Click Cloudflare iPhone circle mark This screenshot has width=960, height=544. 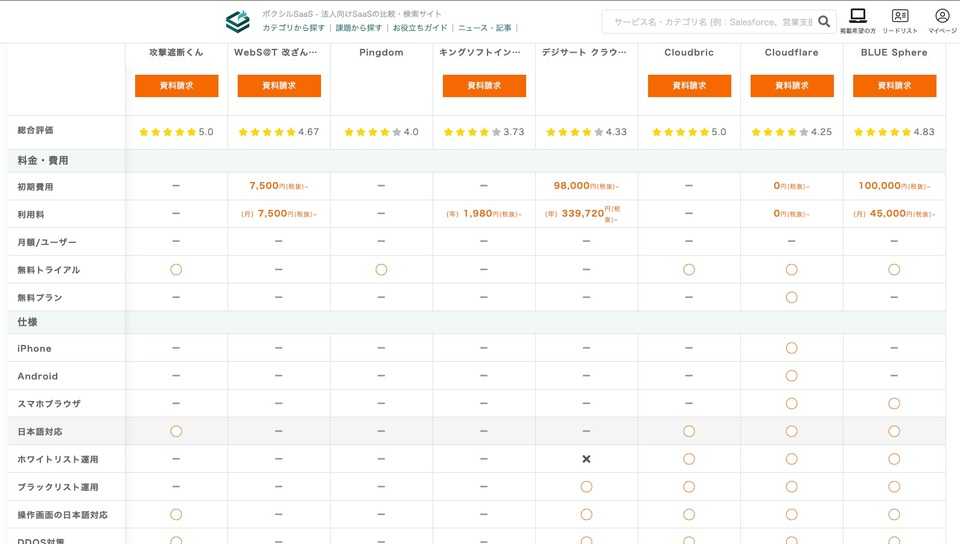coord(792,348)
